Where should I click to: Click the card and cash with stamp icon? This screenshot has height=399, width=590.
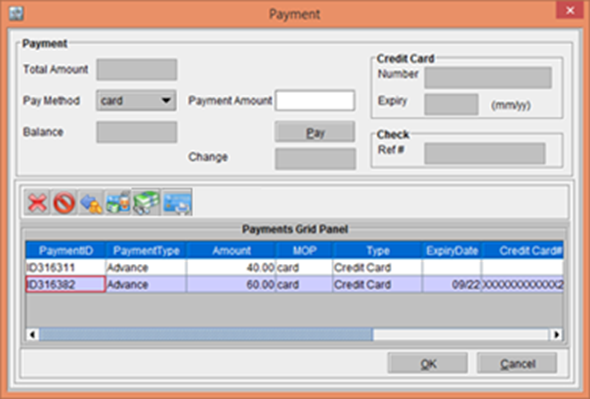(x=118, y=203)
